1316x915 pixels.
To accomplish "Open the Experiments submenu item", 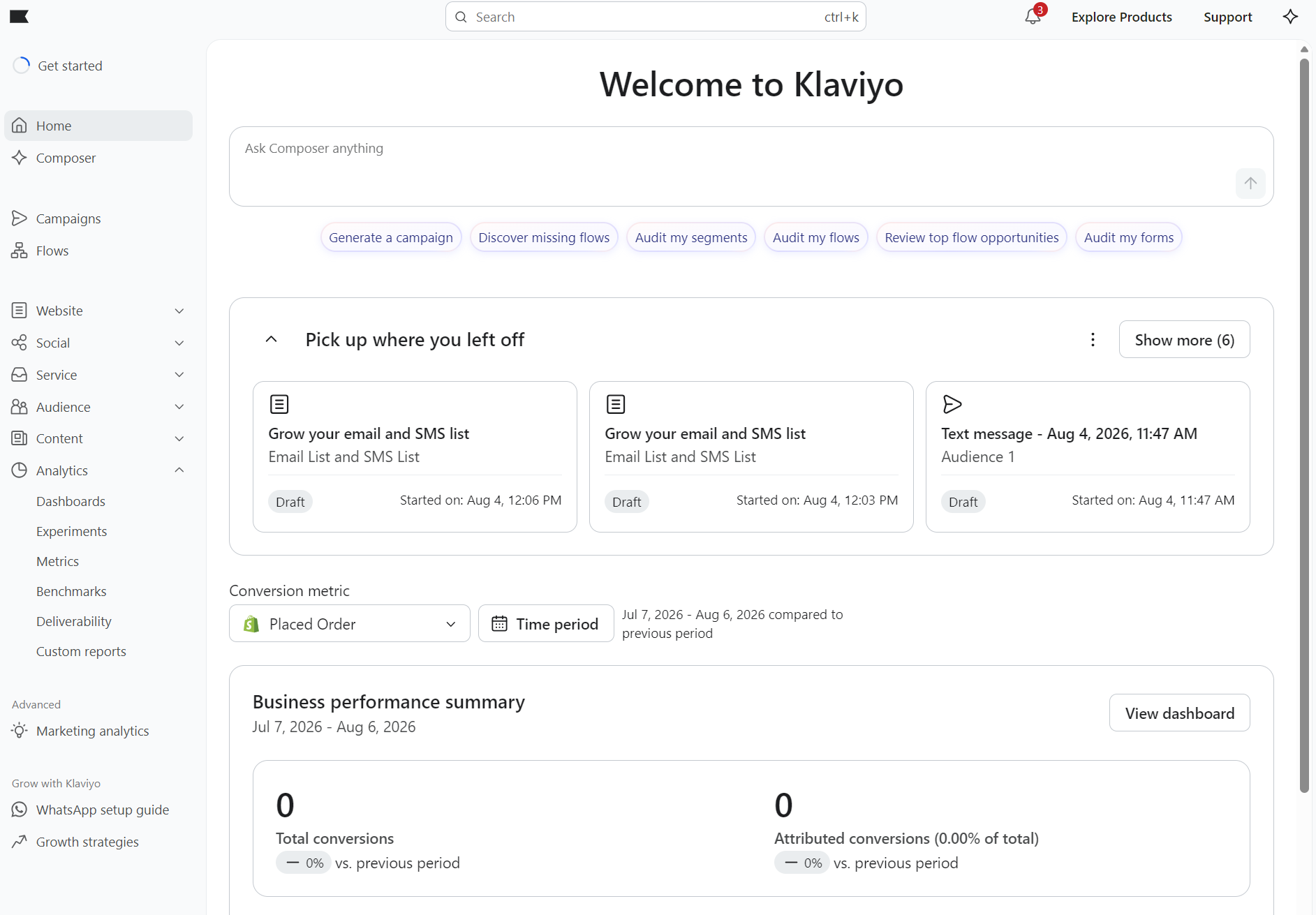I will point(71,531).
